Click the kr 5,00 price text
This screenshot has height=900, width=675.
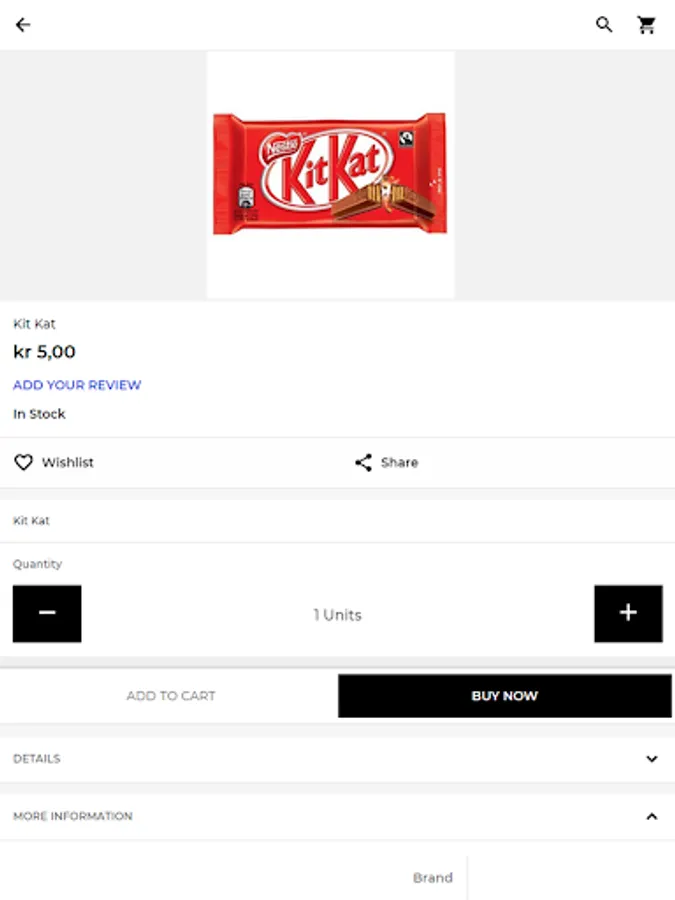point(44,352)
